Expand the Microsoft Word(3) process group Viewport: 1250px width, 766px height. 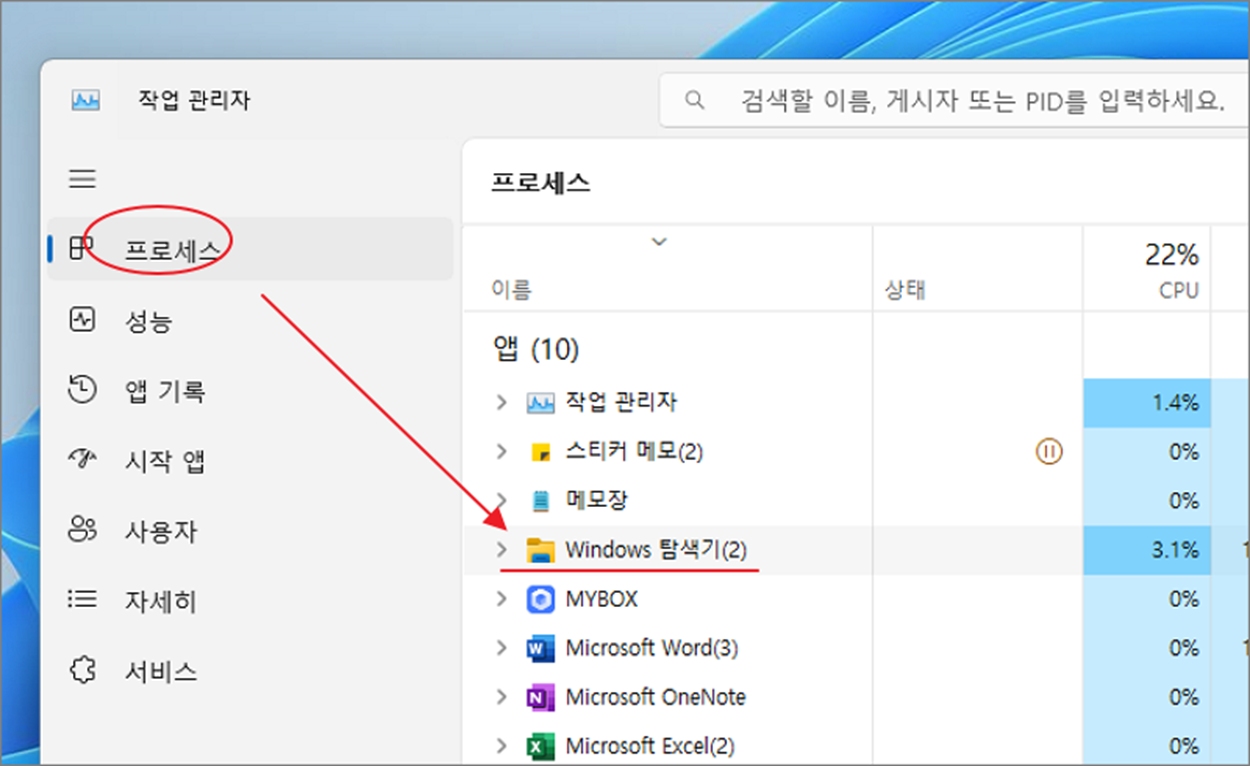point(502,648)
